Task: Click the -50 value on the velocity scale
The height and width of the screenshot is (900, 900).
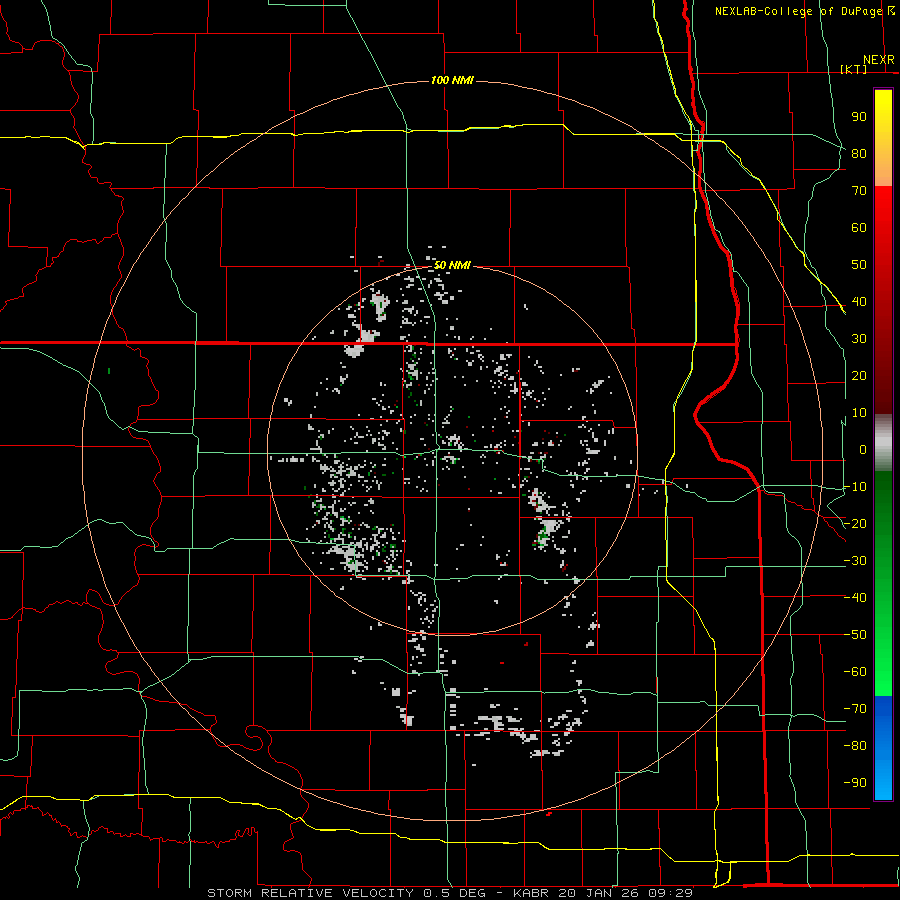Action: 855,635
